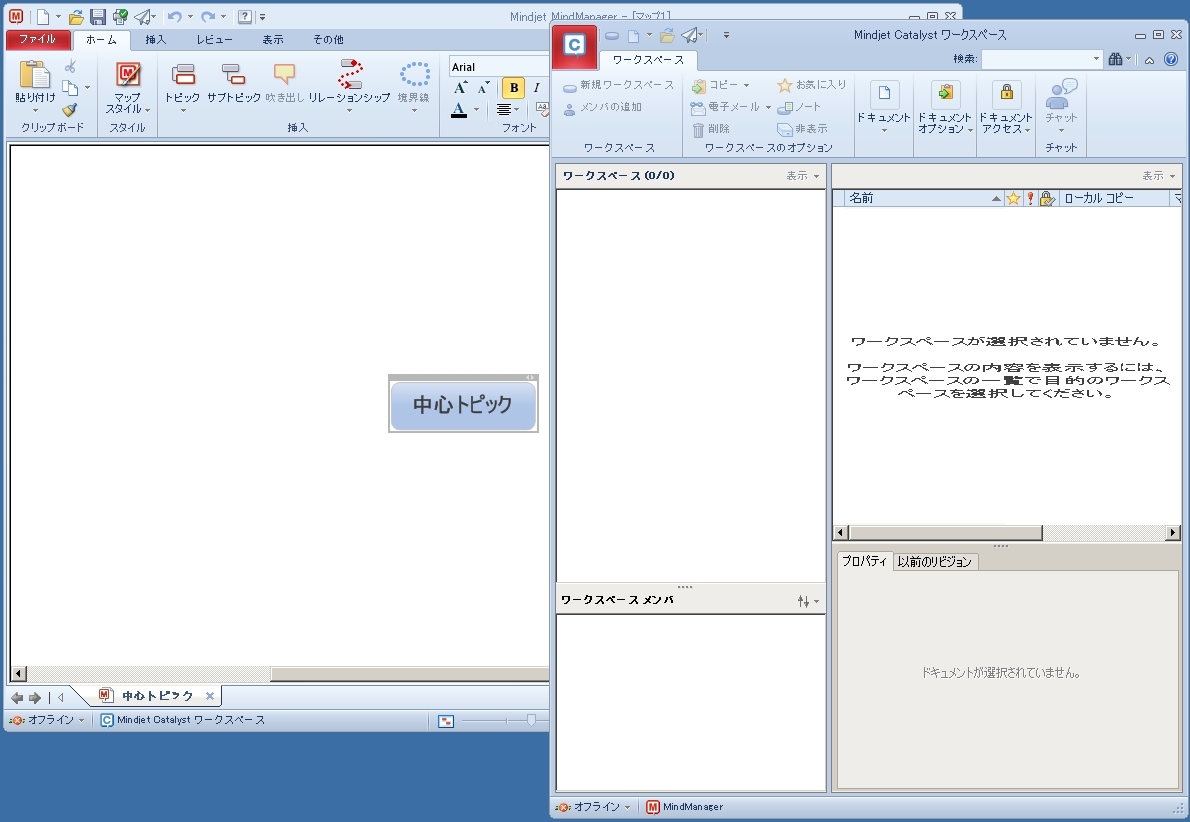Click the Print icon in MindManager's quick access toolbar
Viewport: 1190px width, 822px height.
(120, 17)
